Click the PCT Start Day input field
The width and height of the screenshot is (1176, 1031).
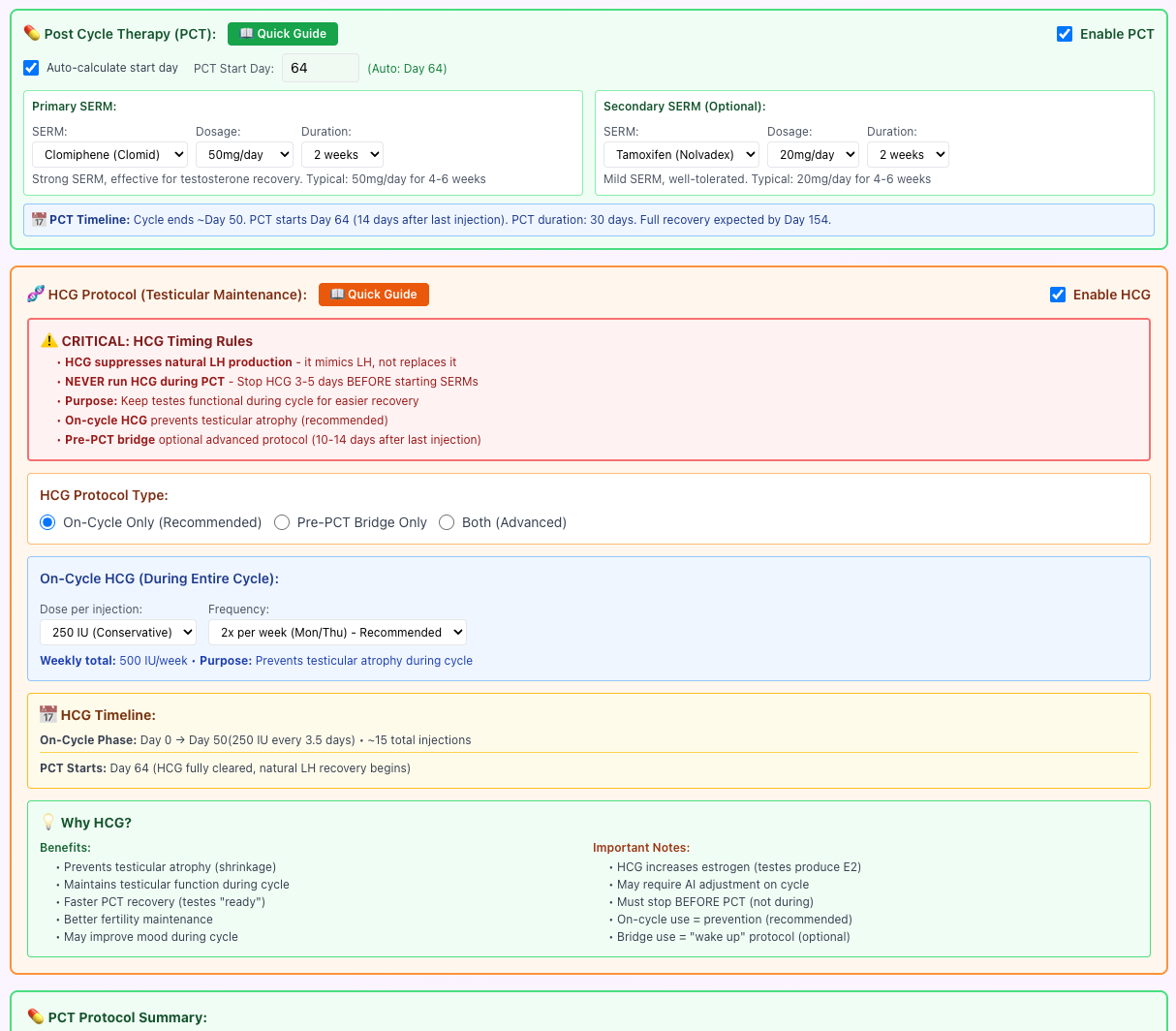pos(321,68)
